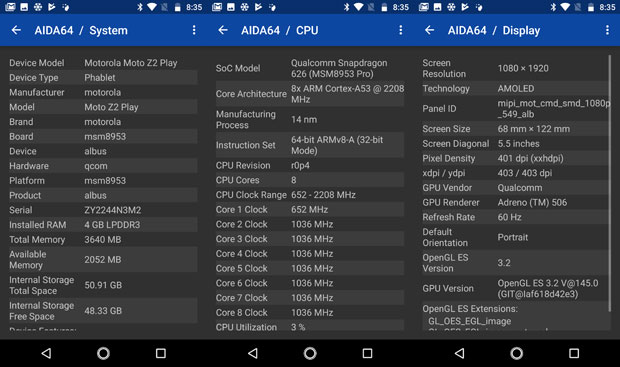The image size is (620, 367).
Task: Select the 'Qualcomm Snapdragon 626' SoC model value
Action: pos(339,68)
